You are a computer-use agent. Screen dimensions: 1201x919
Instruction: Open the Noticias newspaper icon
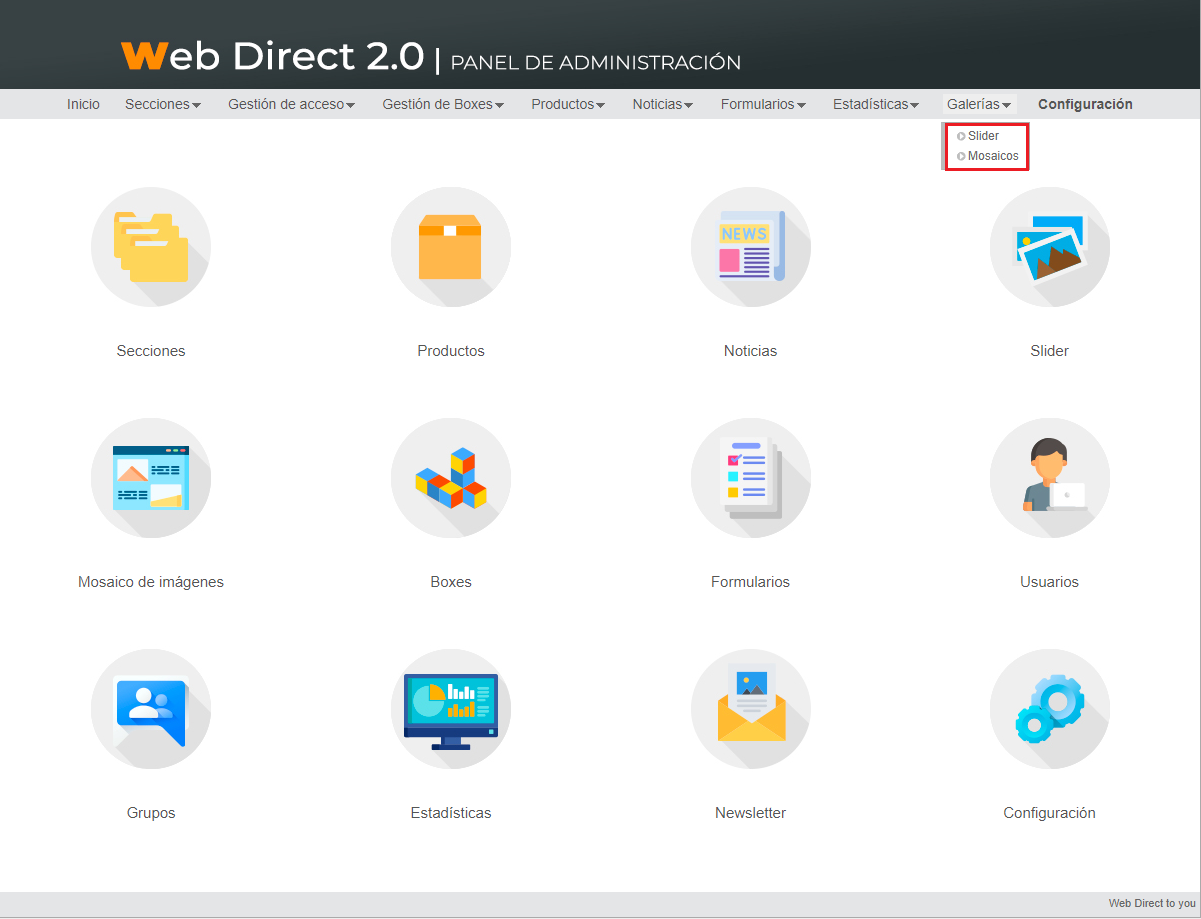click(750, 247)
